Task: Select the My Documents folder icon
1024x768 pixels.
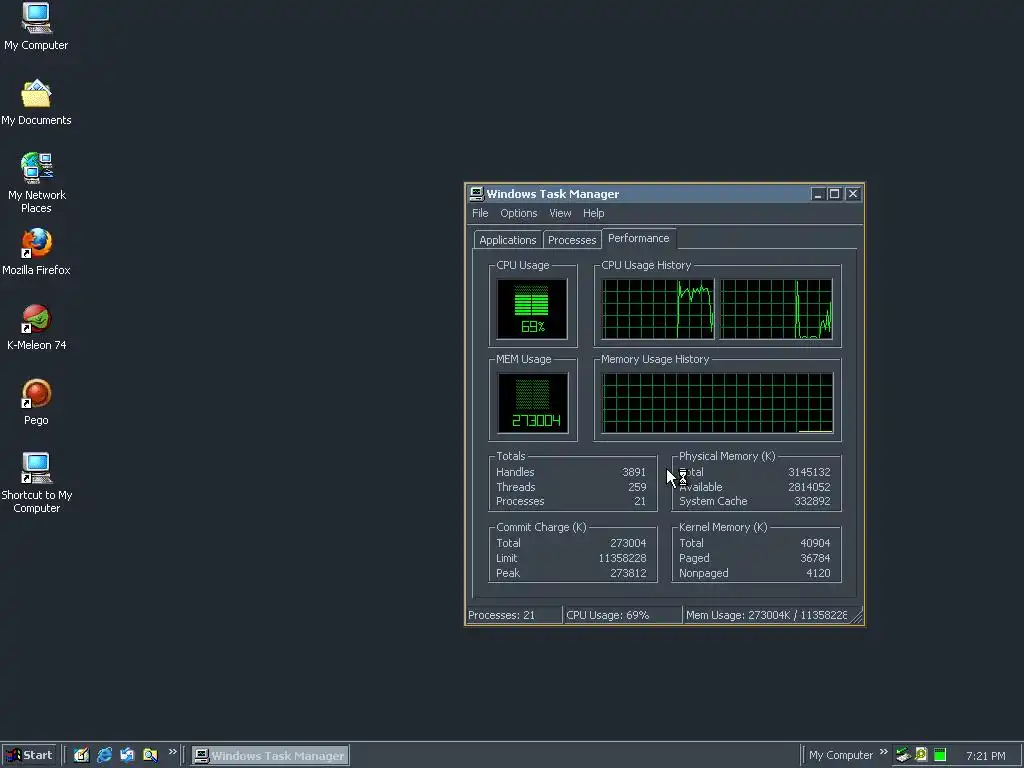Action: 36,103
